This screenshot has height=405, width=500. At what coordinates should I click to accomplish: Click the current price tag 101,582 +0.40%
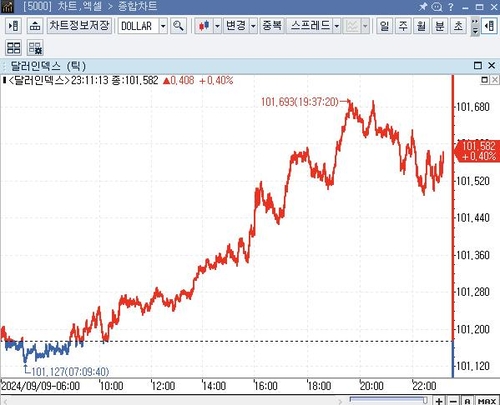(477, 151)
